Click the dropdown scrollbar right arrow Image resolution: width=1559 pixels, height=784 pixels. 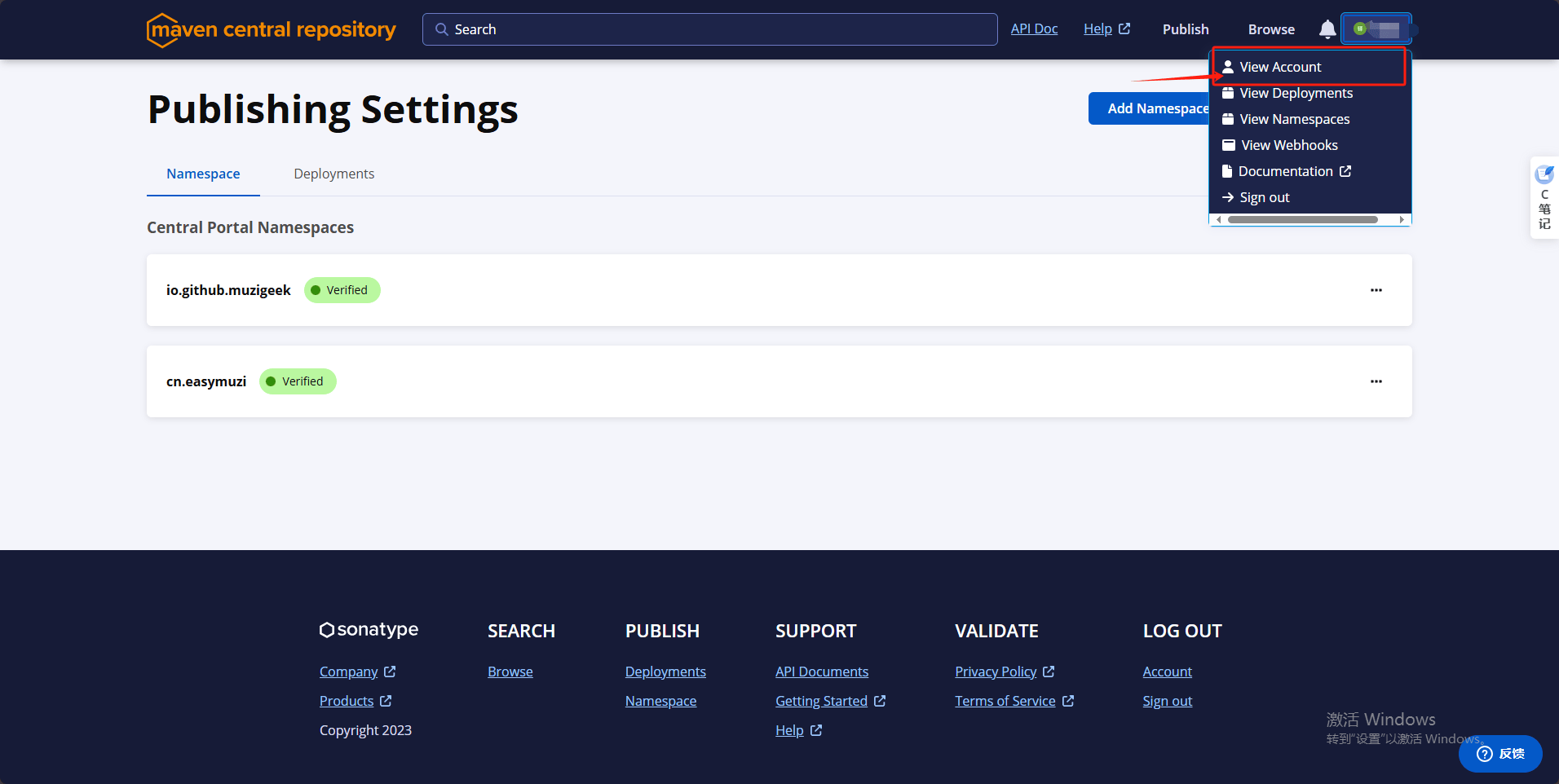pyautogui.click(x=1402, y=220)
